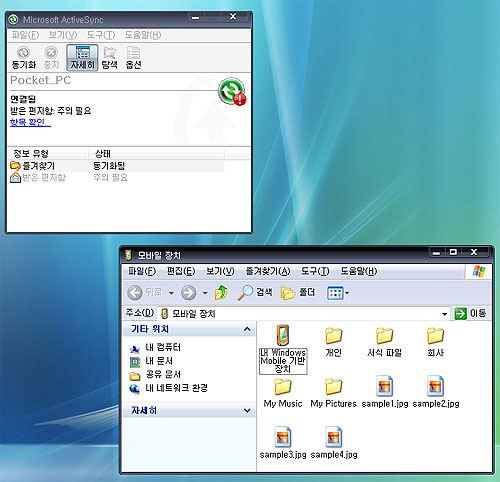Viewport: 500px width, 482px height.
Task: Open 파일(F) menu in 모바일 장치 window
Action: [142, 271]
